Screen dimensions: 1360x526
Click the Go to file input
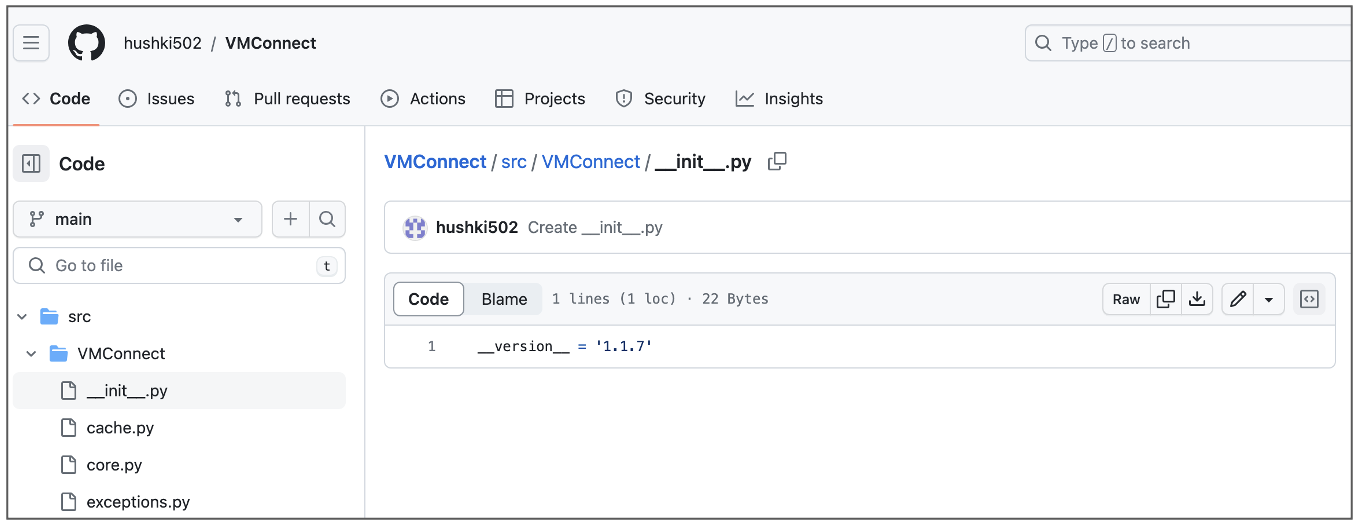click(x=178, y=265)
